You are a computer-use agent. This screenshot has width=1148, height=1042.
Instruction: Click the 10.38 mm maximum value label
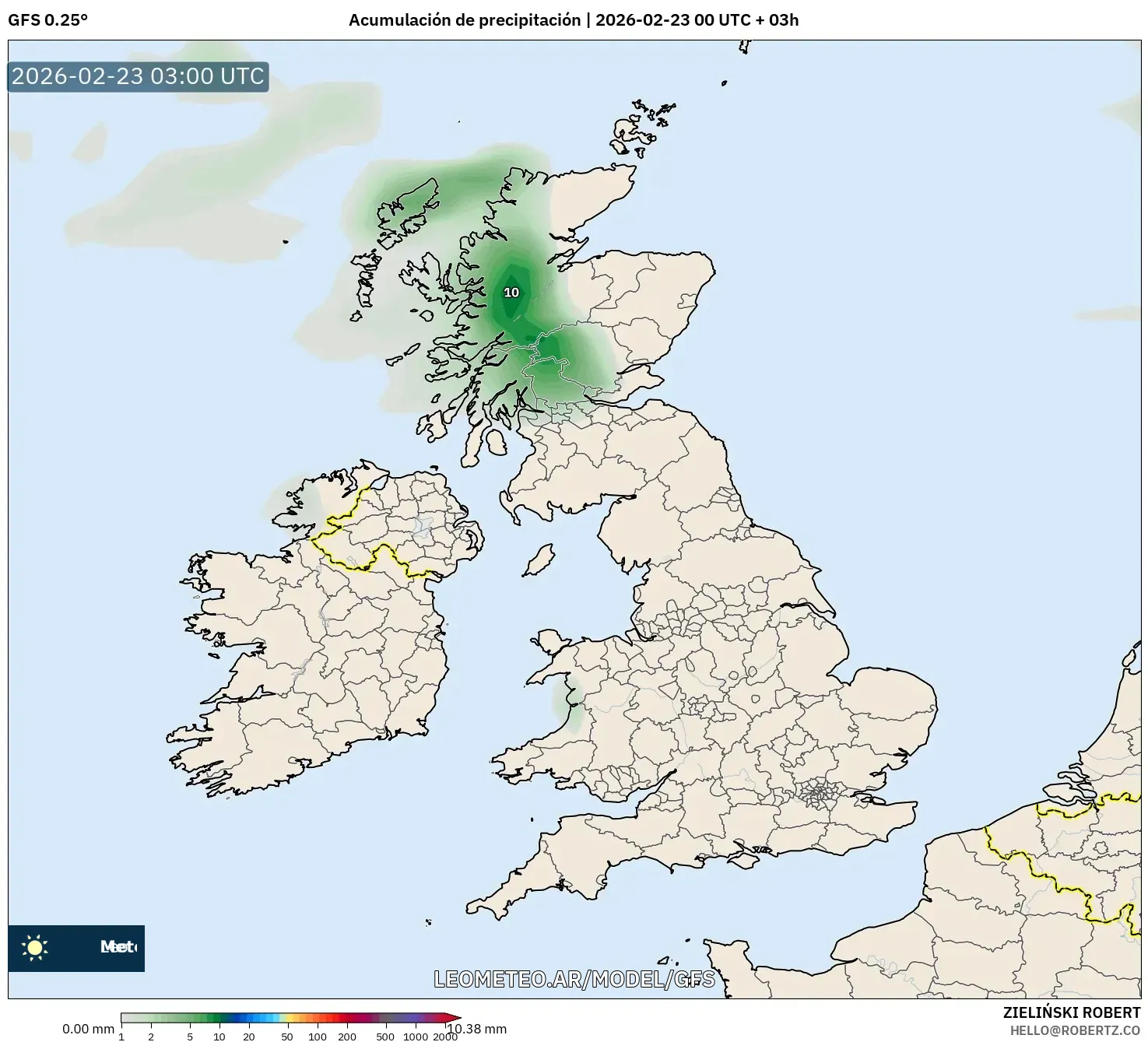[x=476, y=1029]
